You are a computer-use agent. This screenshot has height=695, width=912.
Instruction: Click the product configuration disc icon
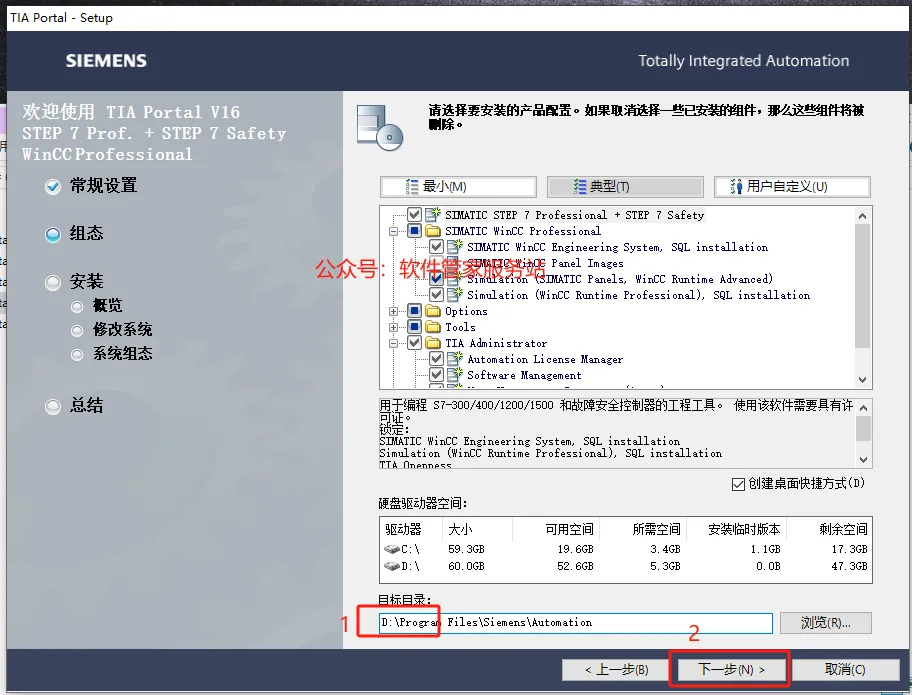click(380, 127)
